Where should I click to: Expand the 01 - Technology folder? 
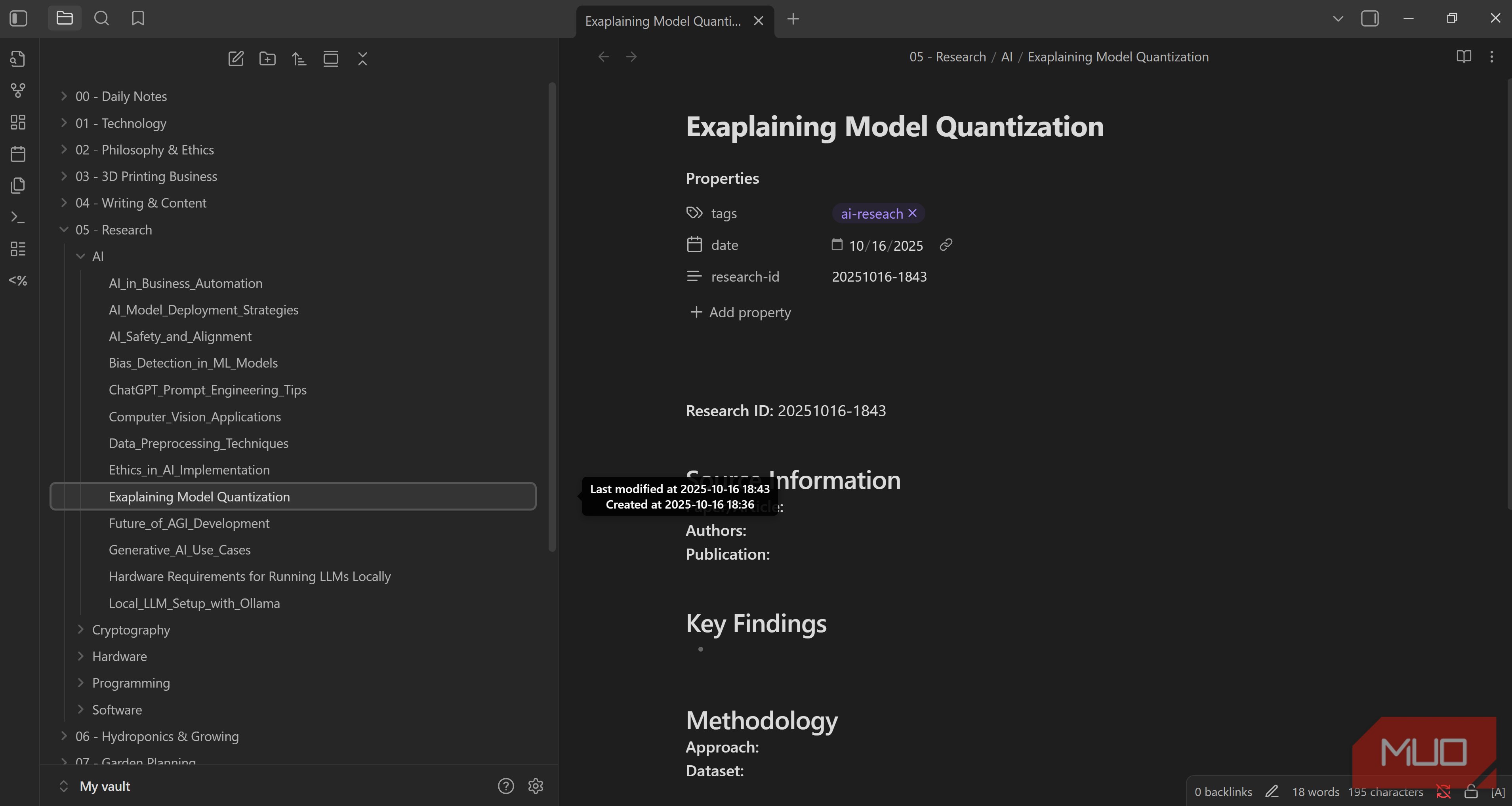pos(64,123)
